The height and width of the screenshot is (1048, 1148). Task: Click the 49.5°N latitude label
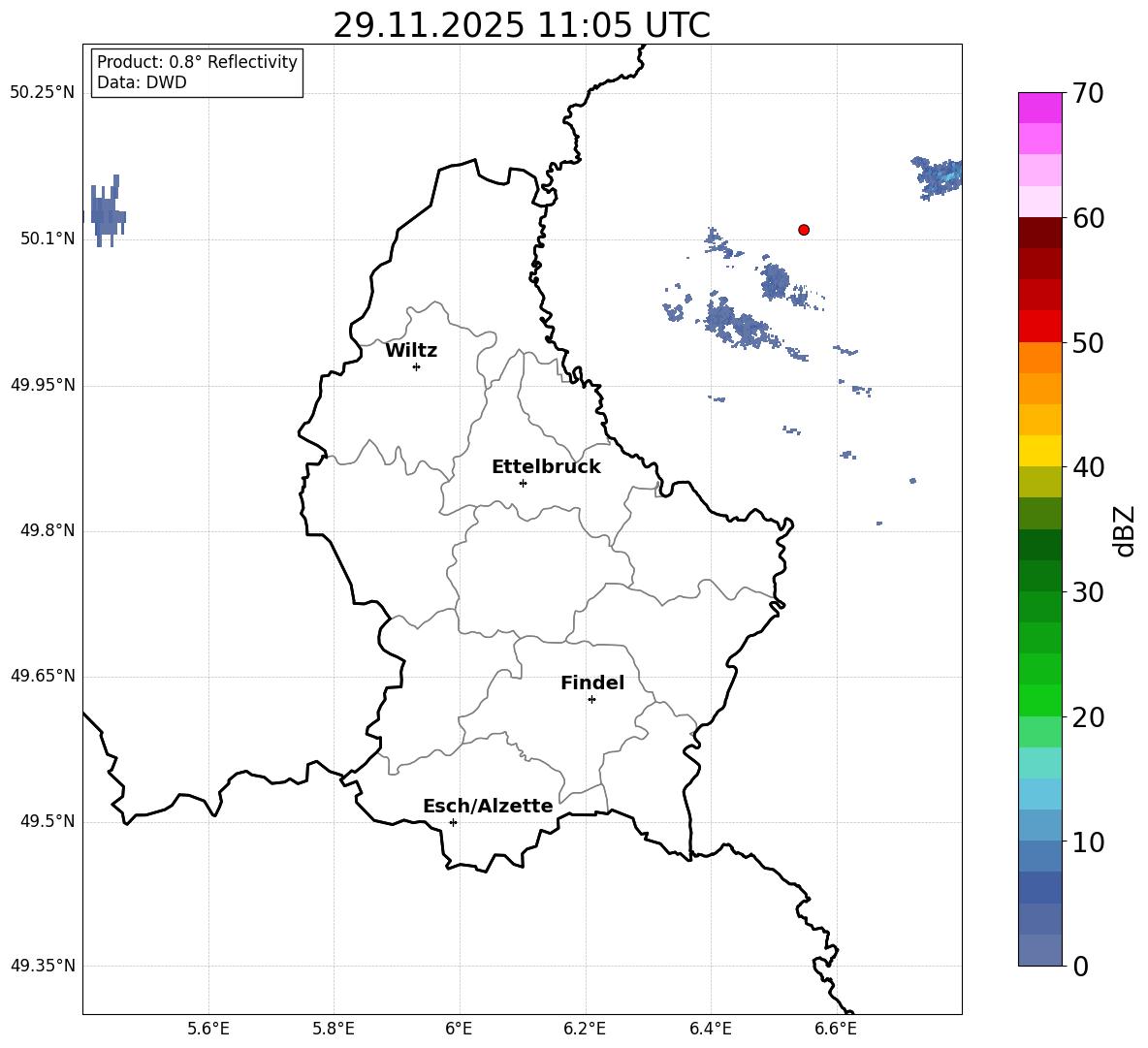point(48,821)
